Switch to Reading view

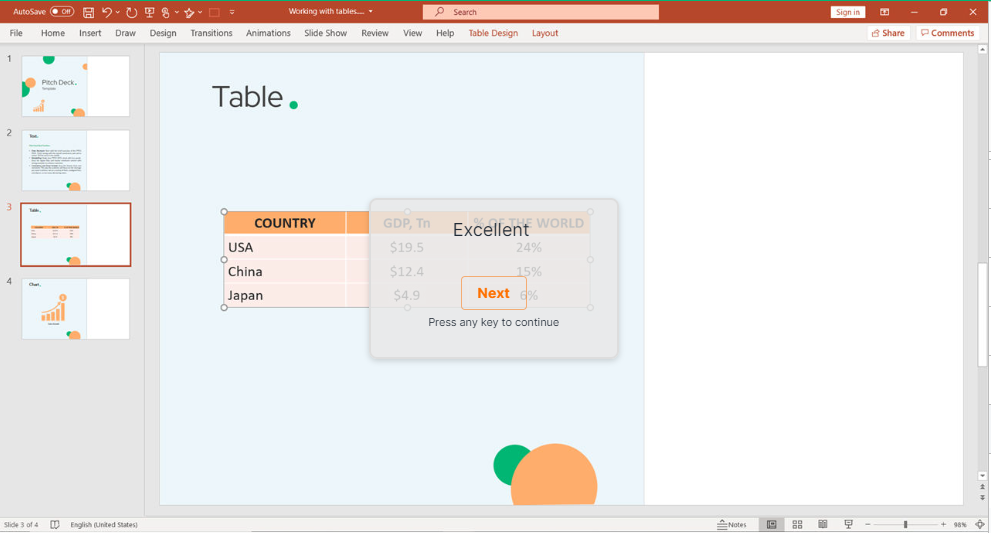click(x=822, y=524)
